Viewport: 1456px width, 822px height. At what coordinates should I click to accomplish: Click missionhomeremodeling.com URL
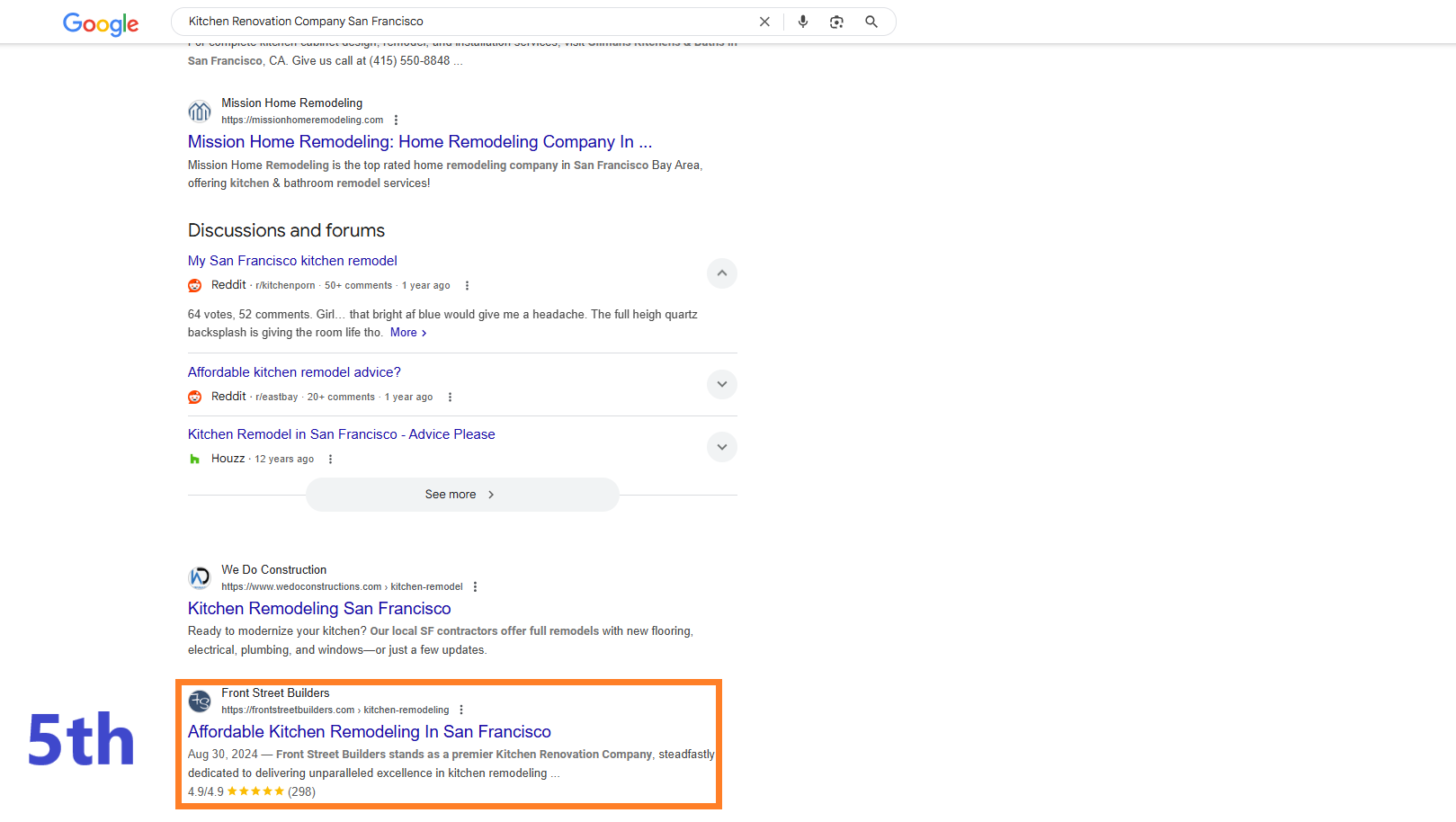302,120
